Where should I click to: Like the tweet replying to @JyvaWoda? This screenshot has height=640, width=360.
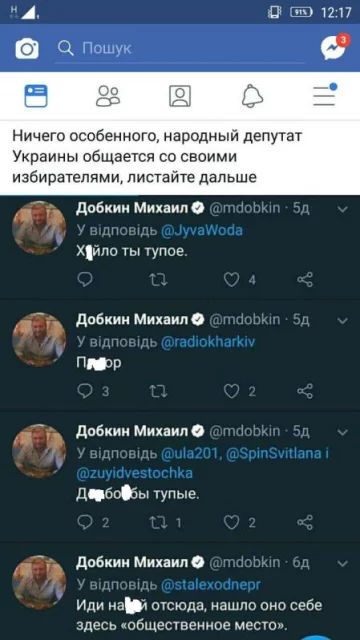point(231,280)
